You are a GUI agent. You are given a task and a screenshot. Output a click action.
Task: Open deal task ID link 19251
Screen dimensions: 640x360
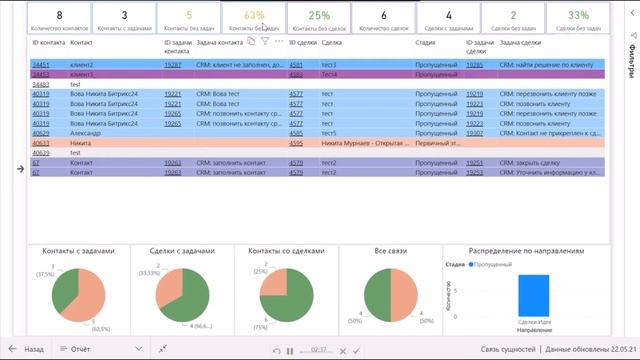(475, 162)
